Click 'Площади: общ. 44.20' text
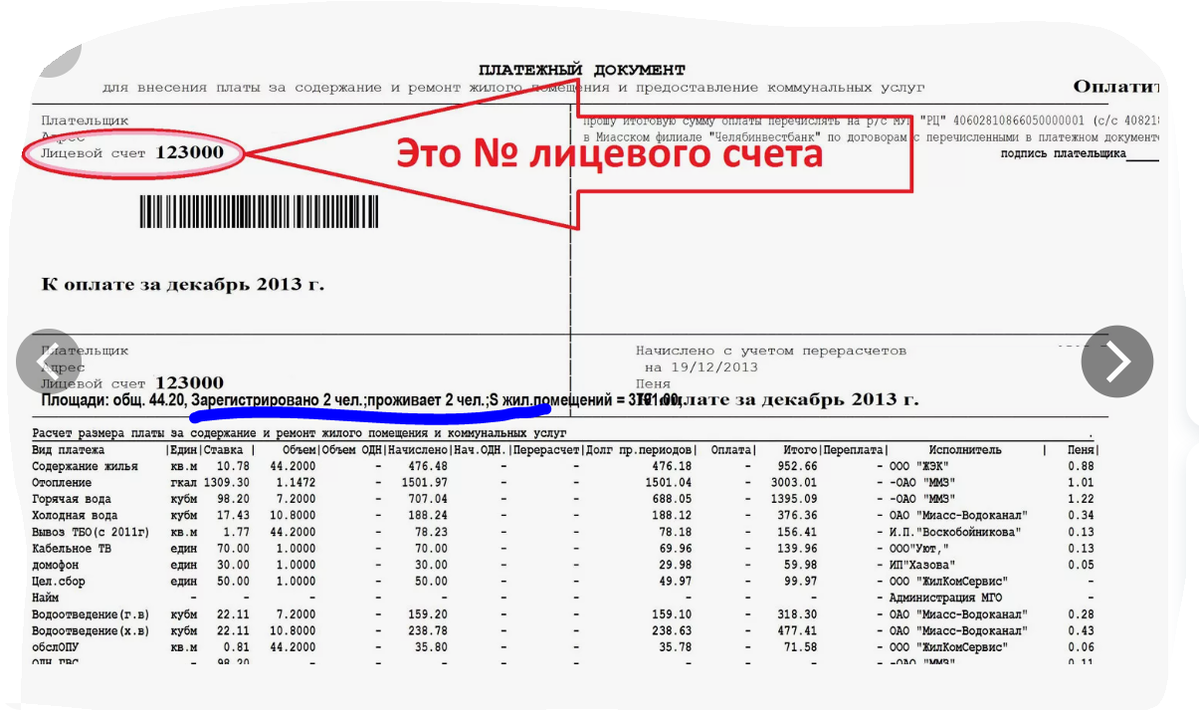Image resolution: width=1200 pixels, height=728 pixels. (113, 400)
